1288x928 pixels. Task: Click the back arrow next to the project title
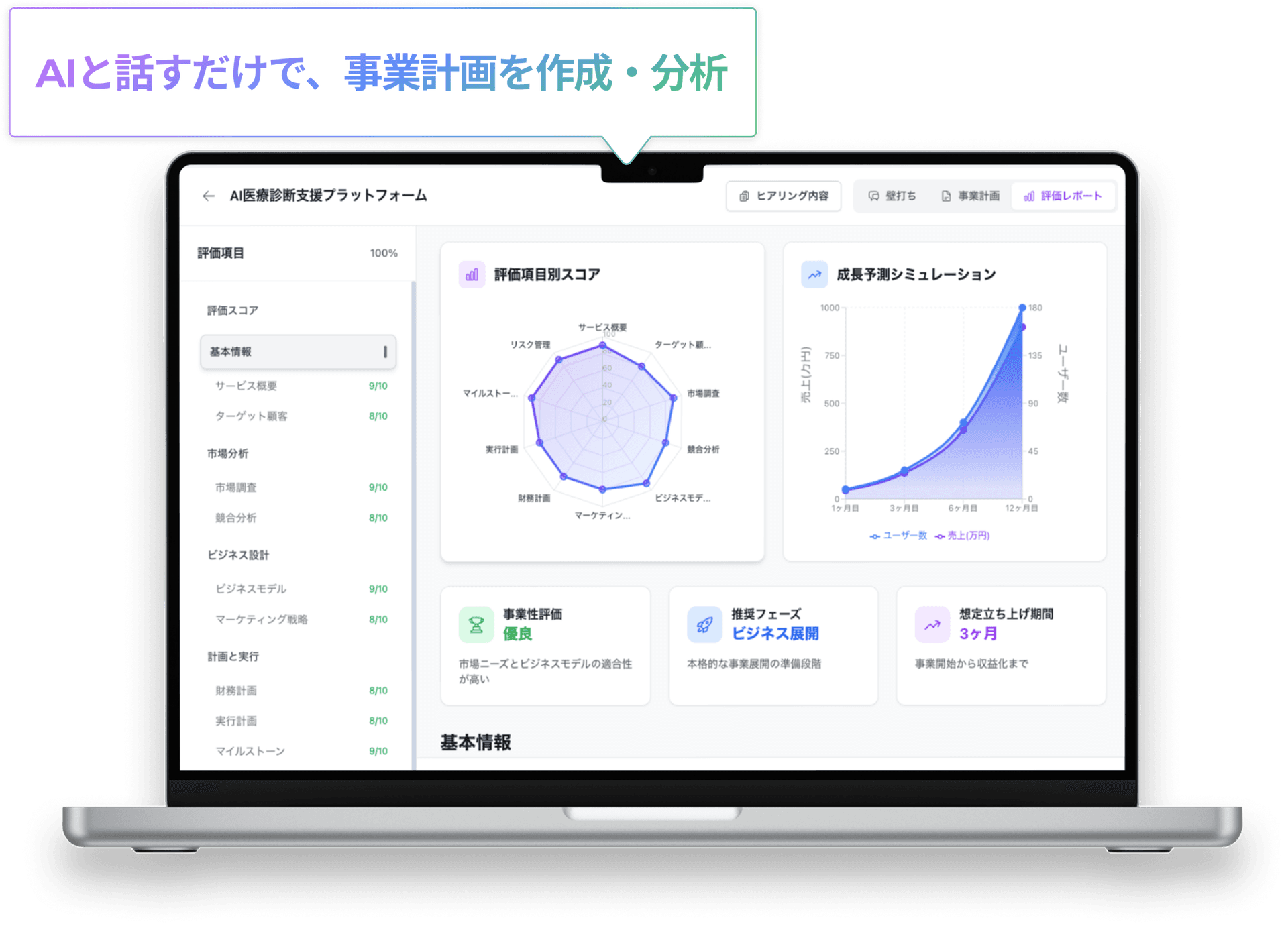point(208,195)
